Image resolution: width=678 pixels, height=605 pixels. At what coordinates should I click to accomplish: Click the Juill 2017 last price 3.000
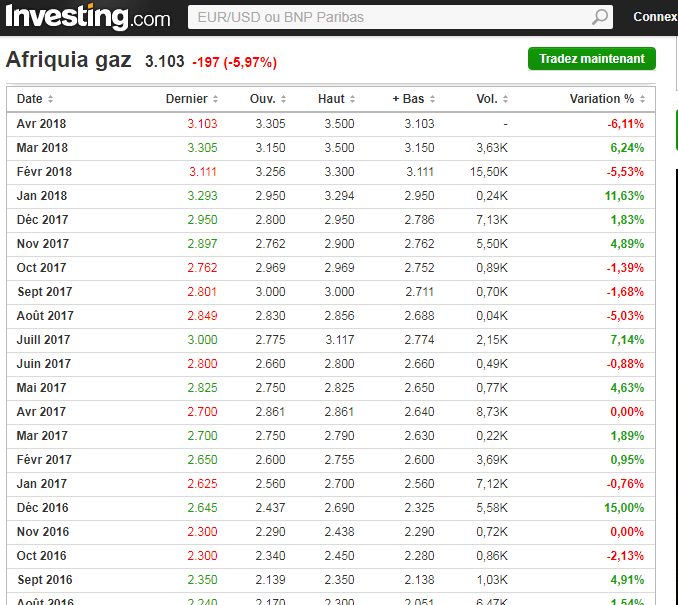click(202, 340)
